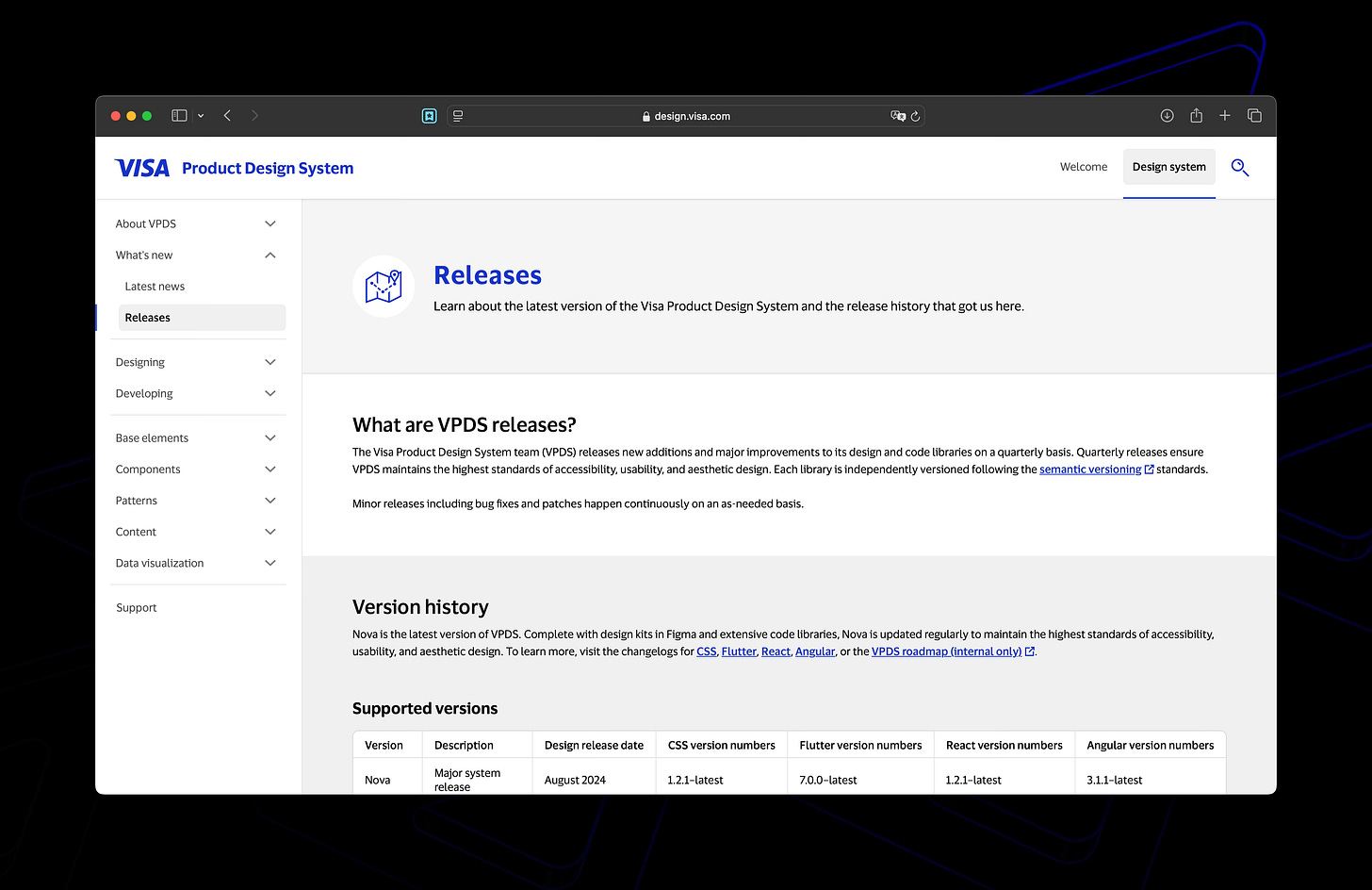Viewport: 1372px width, 890px height.
Task: Click the Design release date column header
Action: pyautogui.click(x=594, y=745)
